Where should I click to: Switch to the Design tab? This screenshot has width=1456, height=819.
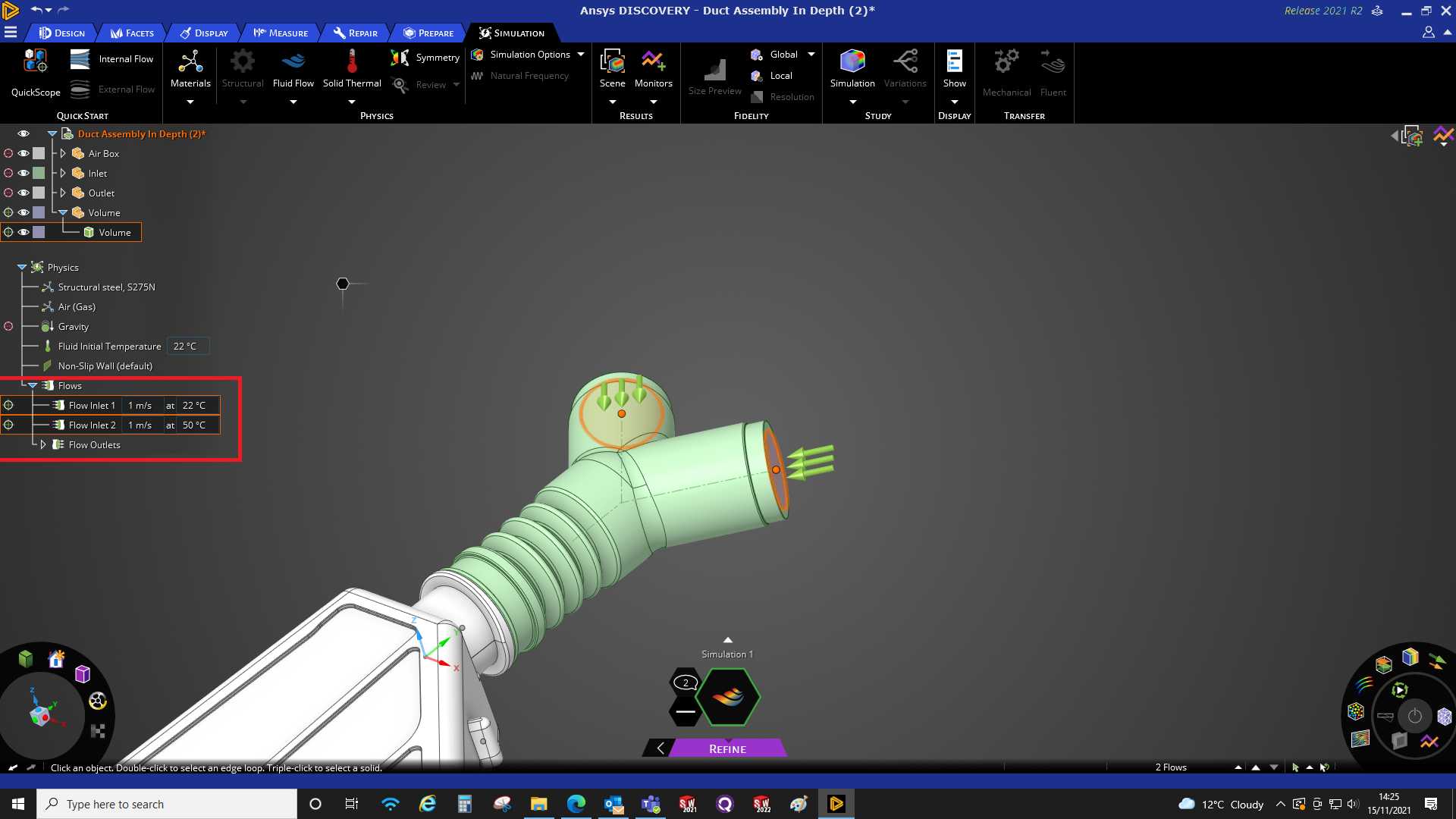pyautogui.click(x=62, y=33)
